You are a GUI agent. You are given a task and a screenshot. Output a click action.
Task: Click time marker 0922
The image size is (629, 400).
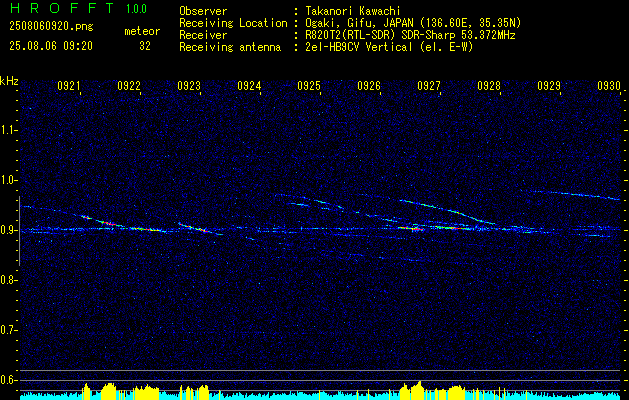(129, 85)
